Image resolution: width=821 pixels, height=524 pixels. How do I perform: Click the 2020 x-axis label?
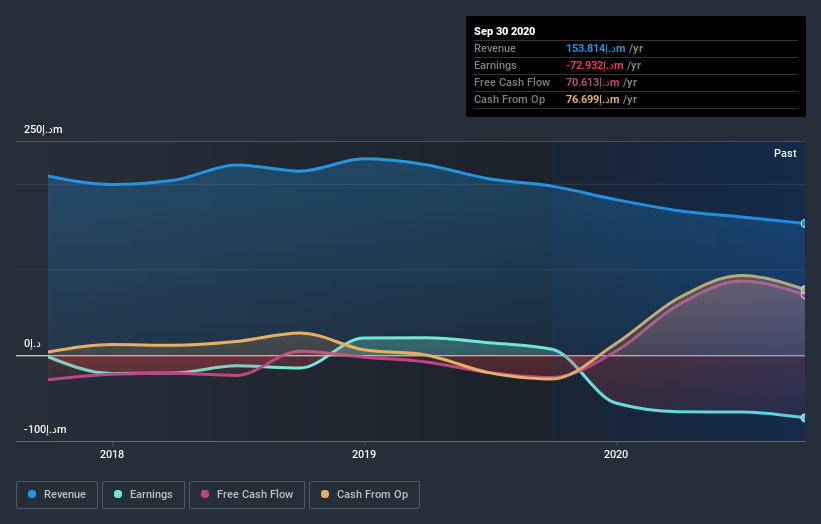pyautogui.click(x=616, y=454)
